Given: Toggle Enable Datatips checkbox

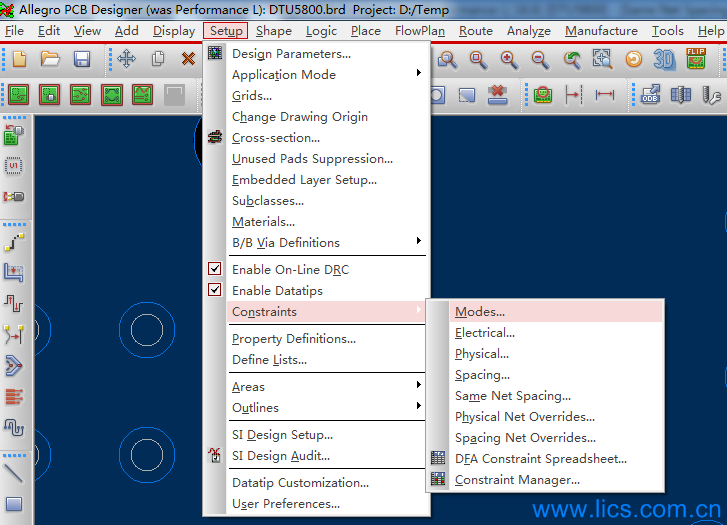Looking at the screenshot, I should click(215, 290).
